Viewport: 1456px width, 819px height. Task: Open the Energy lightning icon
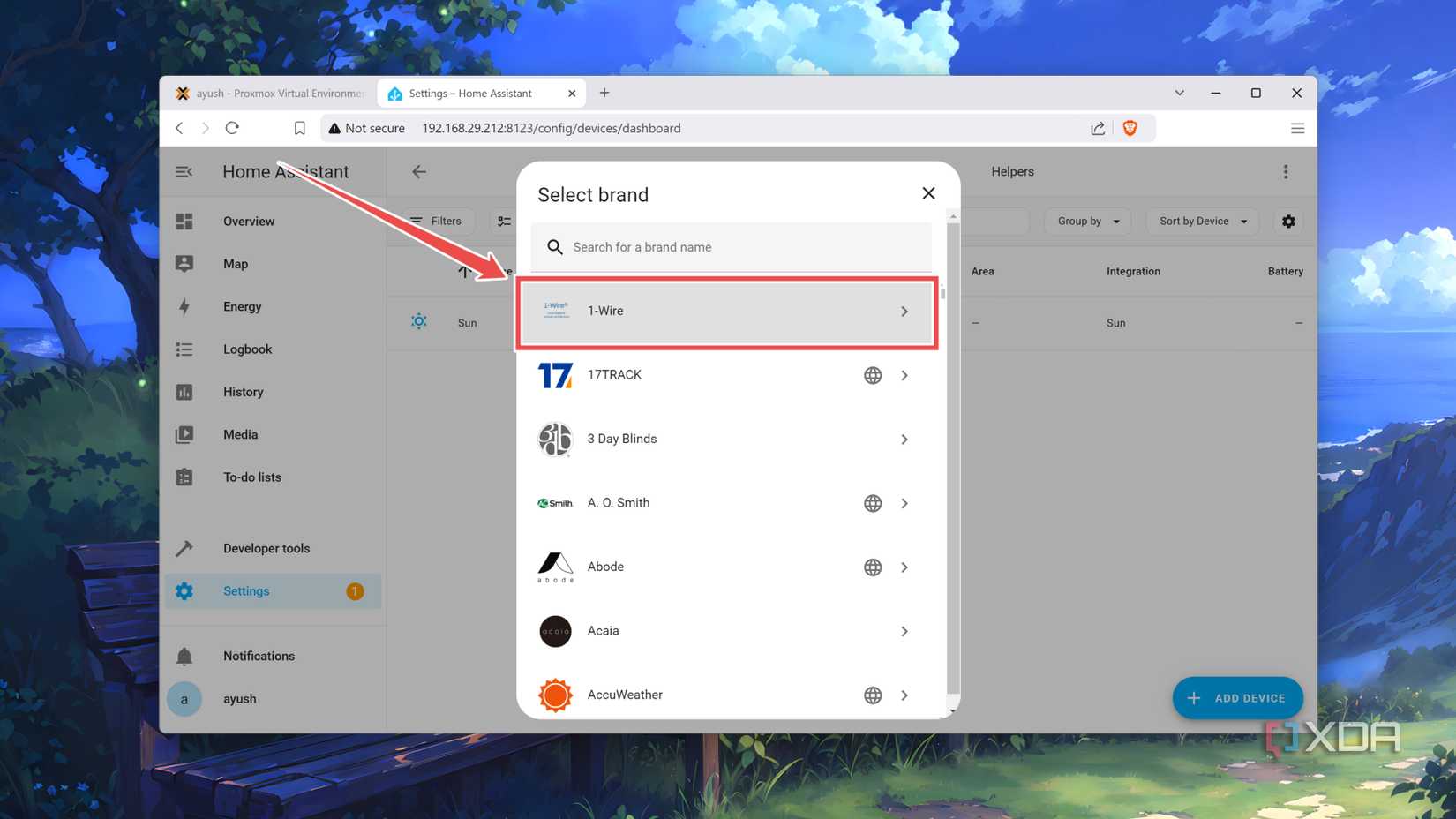(x=184, y=306)
